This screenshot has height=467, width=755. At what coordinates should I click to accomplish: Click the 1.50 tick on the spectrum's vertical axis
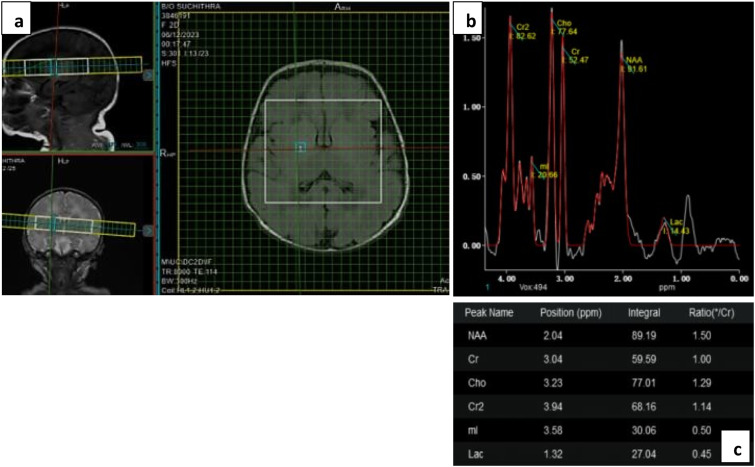point(471,38)
